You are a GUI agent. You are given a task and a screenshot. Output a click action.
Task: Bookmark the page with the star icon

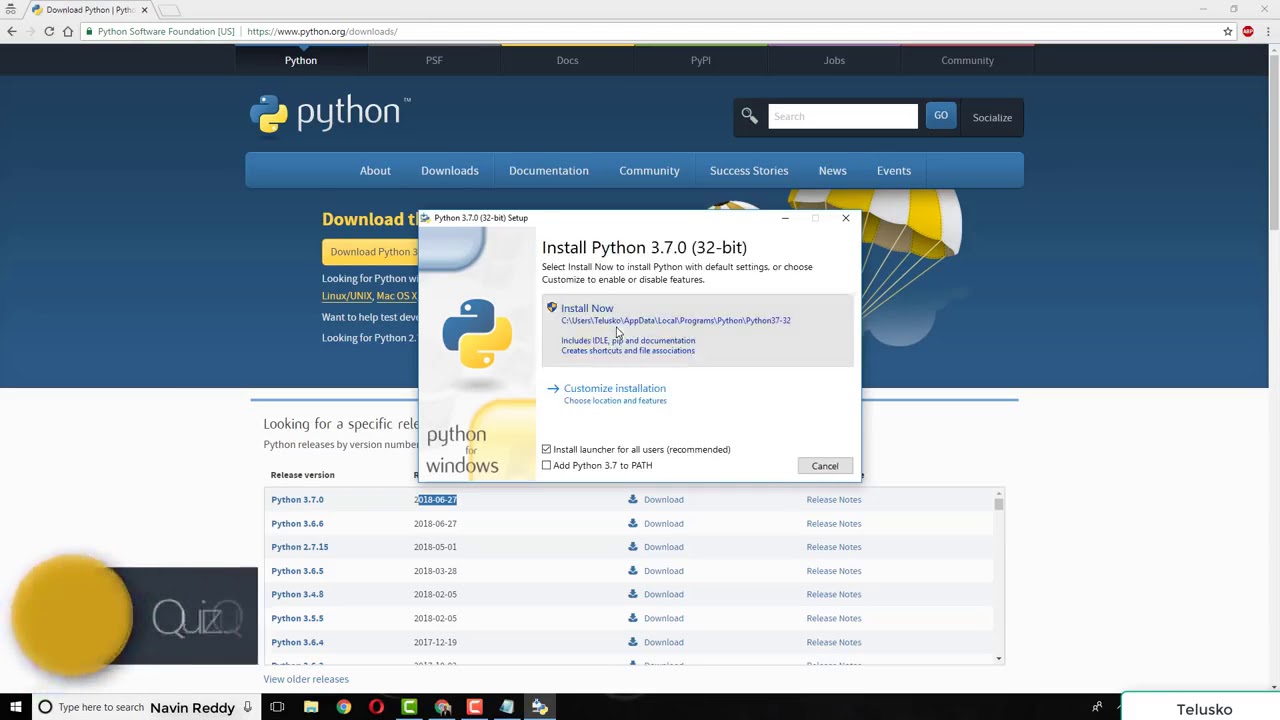[1228, 31]
